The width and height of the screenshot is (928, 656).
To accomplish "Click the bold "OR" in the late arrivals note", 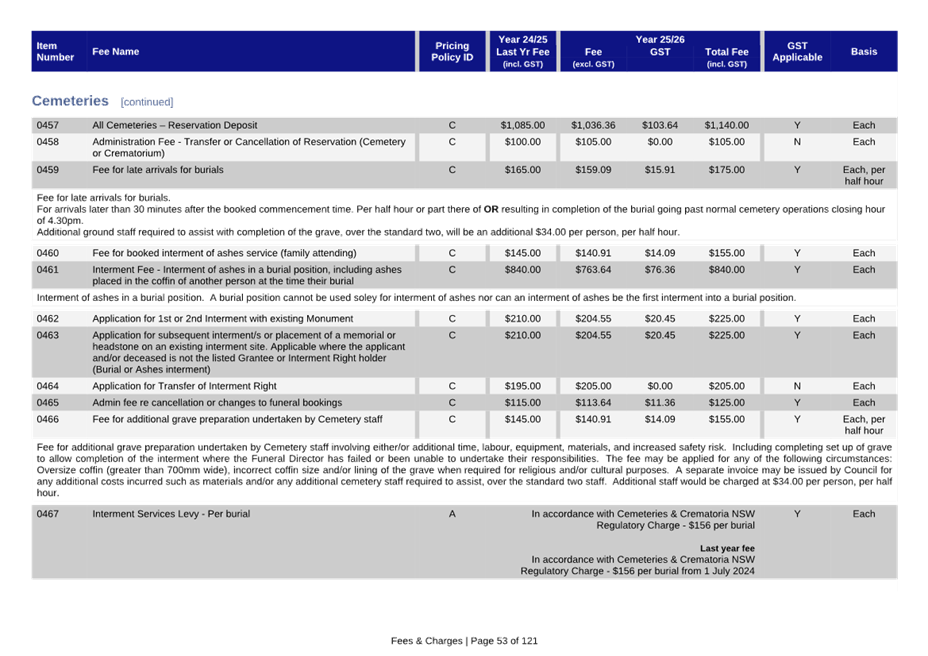I will coord(491,210).
